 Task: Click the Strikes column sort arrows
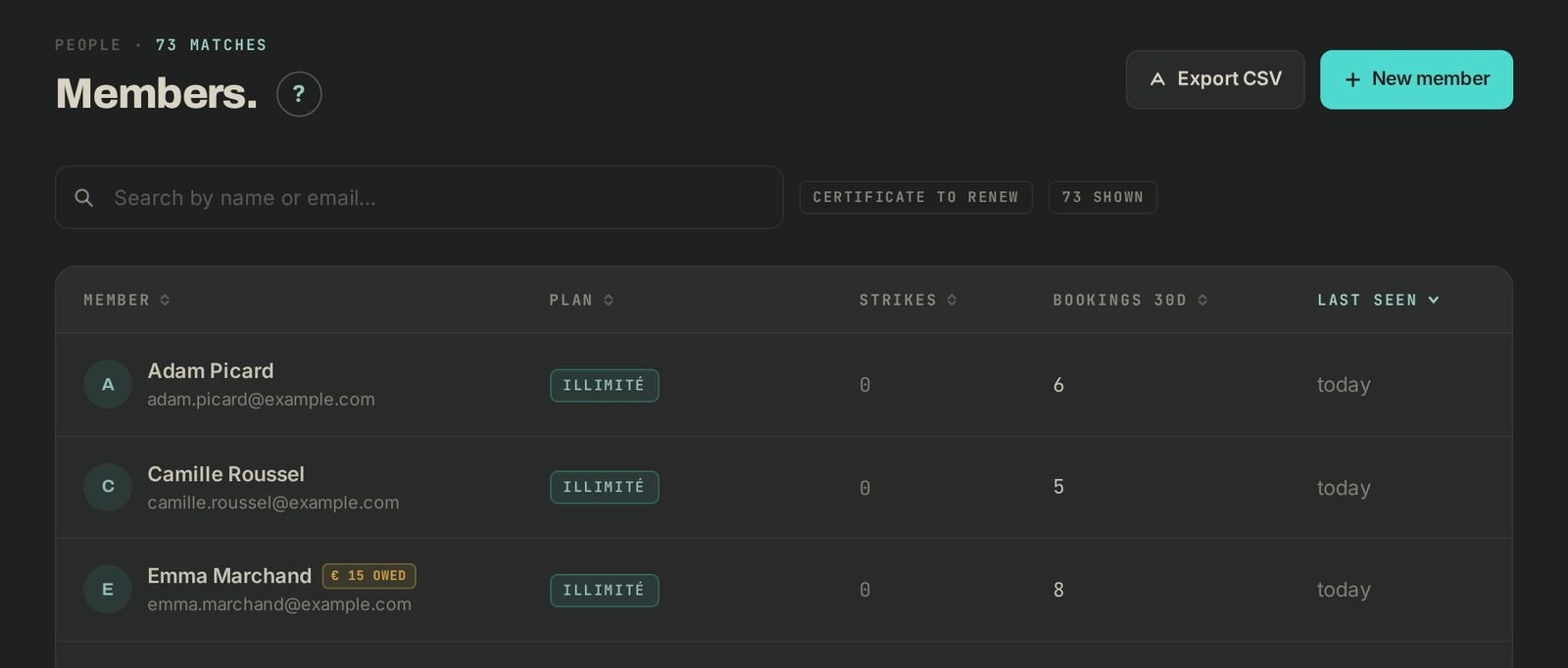pyautogui.click(x=952, y=300)
